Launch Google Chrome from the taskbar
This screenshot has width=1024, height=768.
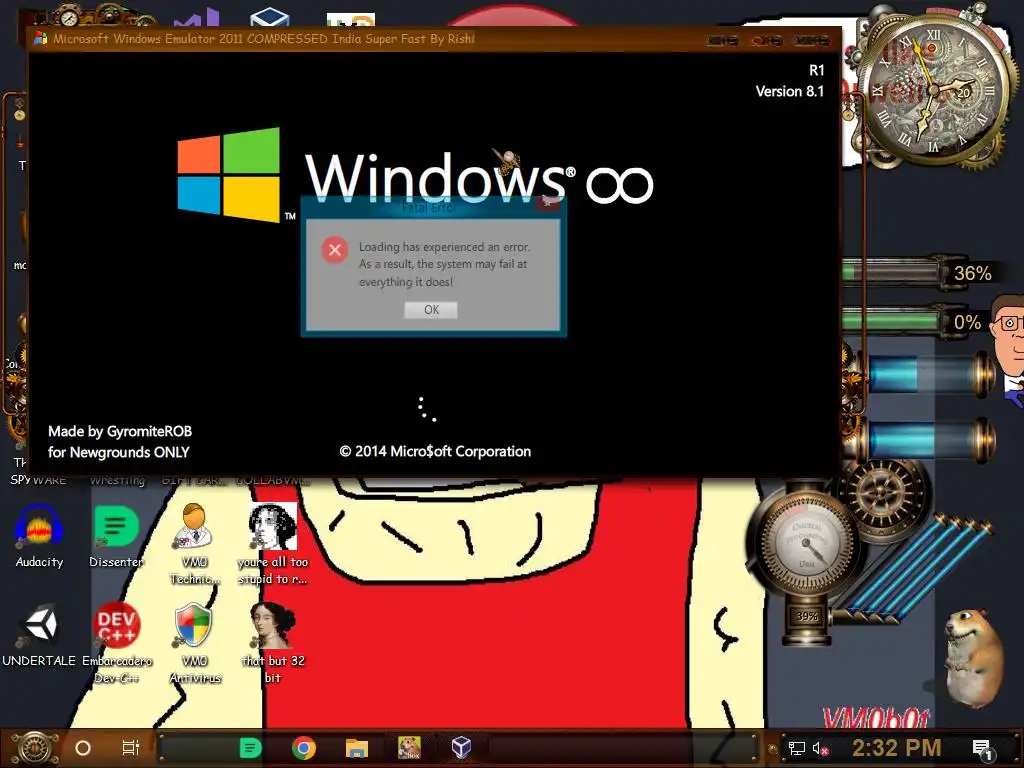(x=304, y=748)
